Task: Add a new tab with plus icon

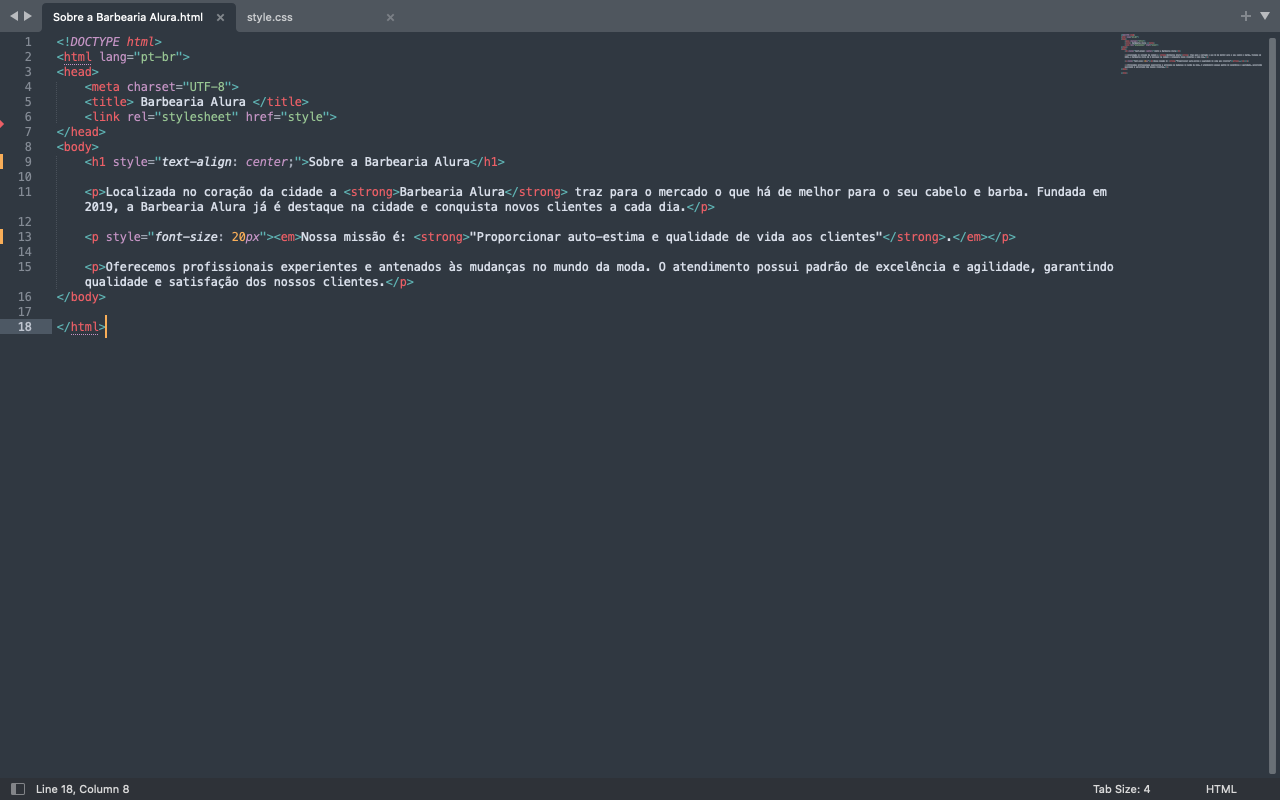Action: click(1246, 16)
